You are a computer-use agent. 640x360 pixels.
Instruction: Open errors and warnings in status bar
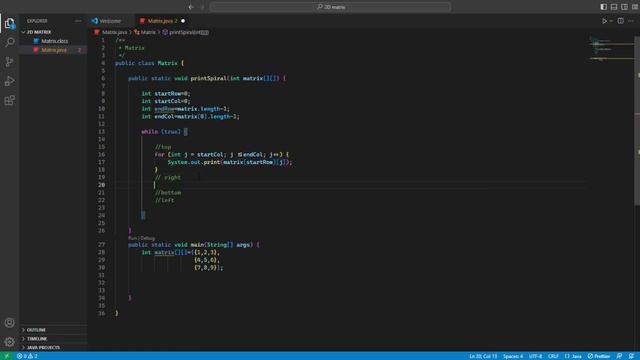pos(27,356)
